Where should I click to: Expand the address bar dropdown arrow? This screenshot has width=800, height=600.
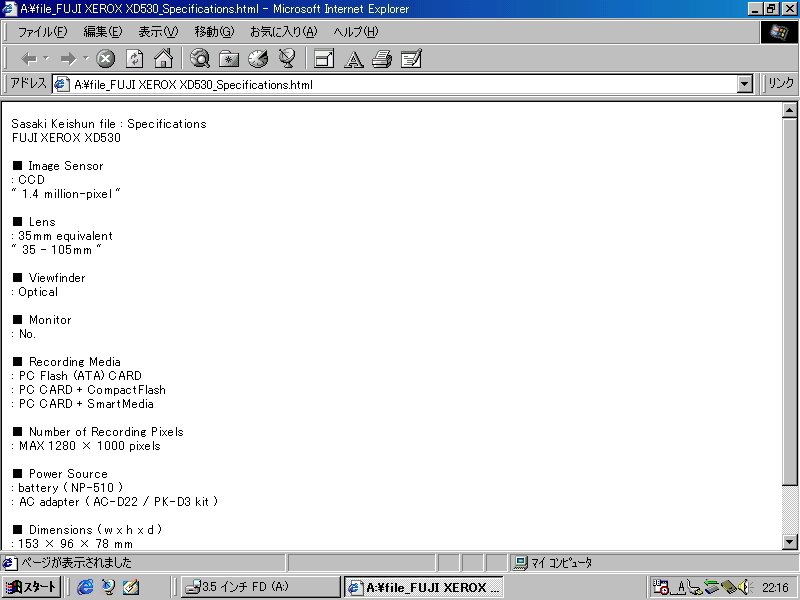(x=745, y=84)
